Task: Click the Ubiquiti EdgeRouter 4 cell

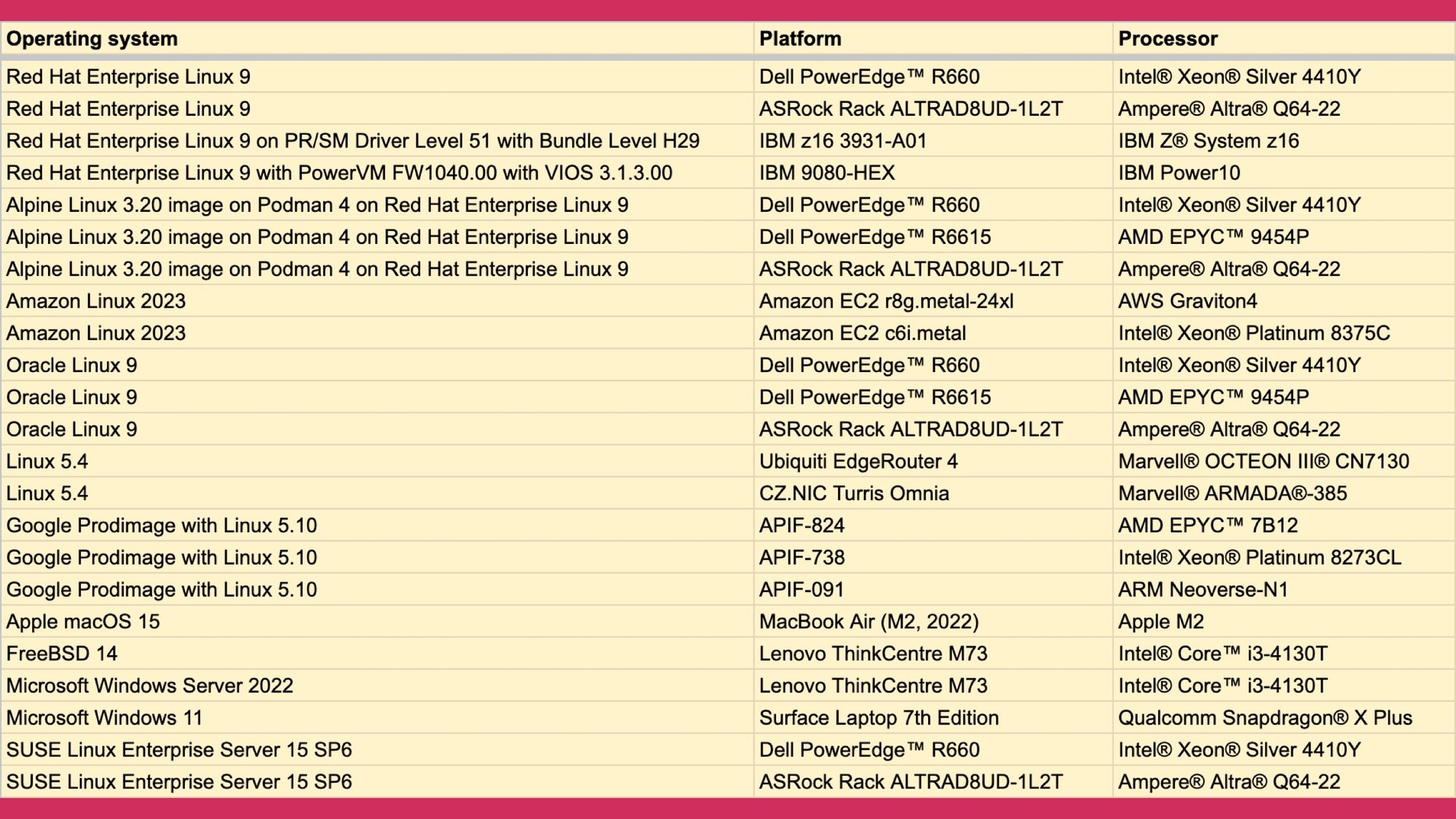Action: coord(858,461)
